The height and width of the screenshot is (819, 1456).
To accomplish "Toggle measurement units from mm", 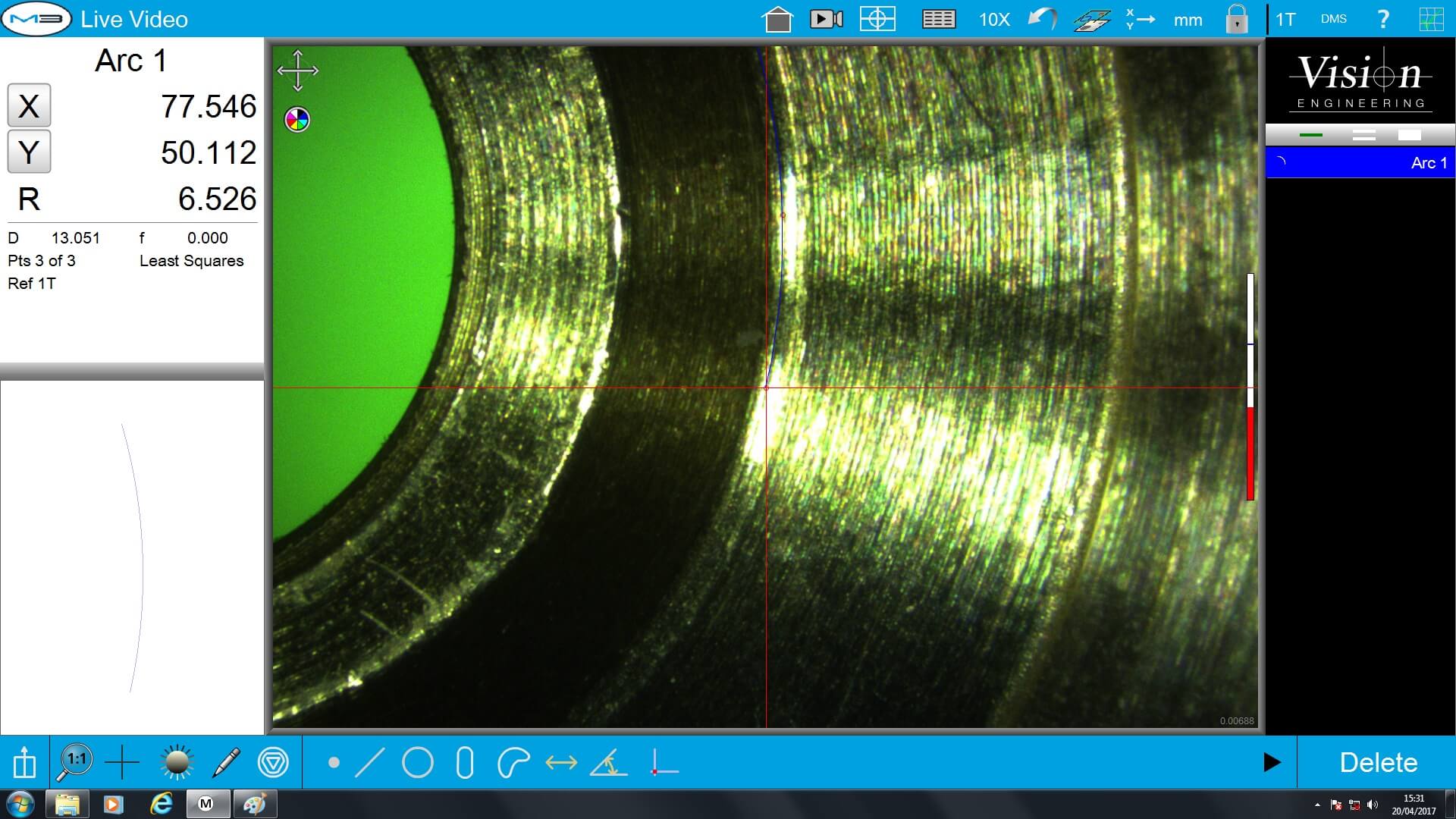I will [x=1187, y=20].
